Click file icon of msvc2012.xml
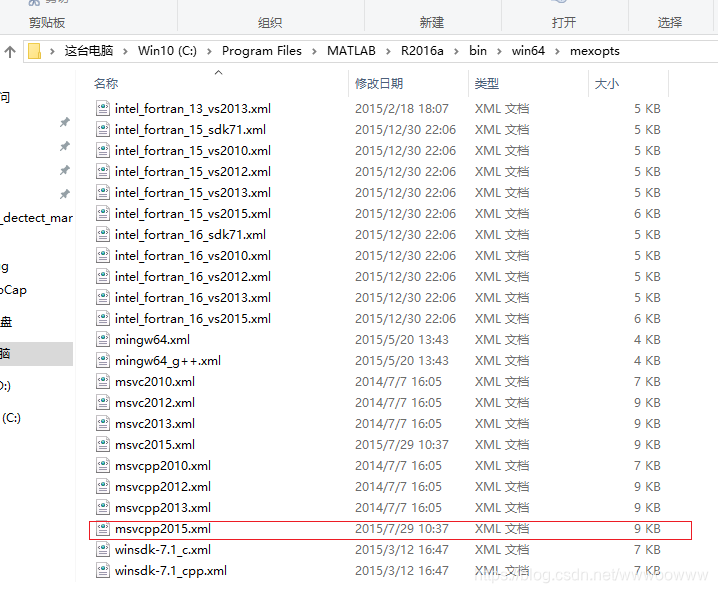This screenshot has height=593, width=718. point(103,403)
